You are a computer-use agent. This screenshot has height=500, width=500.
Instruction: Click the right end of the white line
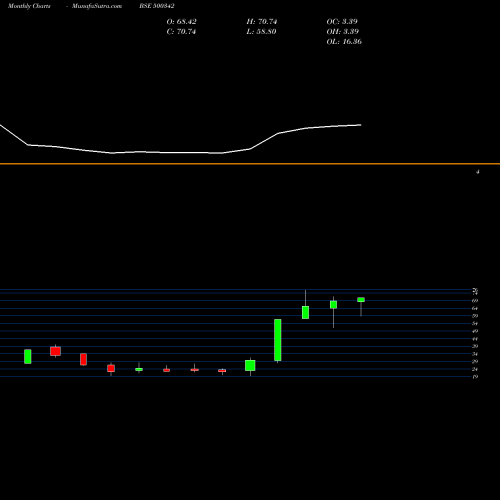[361, 125]
